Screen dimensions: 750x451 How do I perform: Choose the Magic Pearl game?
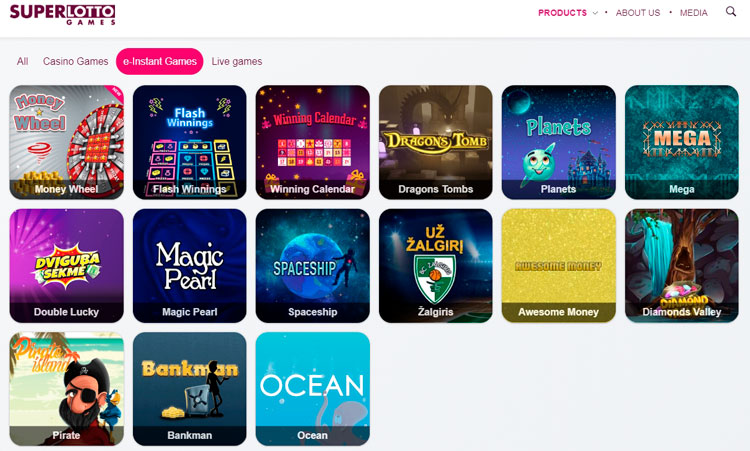coord(190,265)
